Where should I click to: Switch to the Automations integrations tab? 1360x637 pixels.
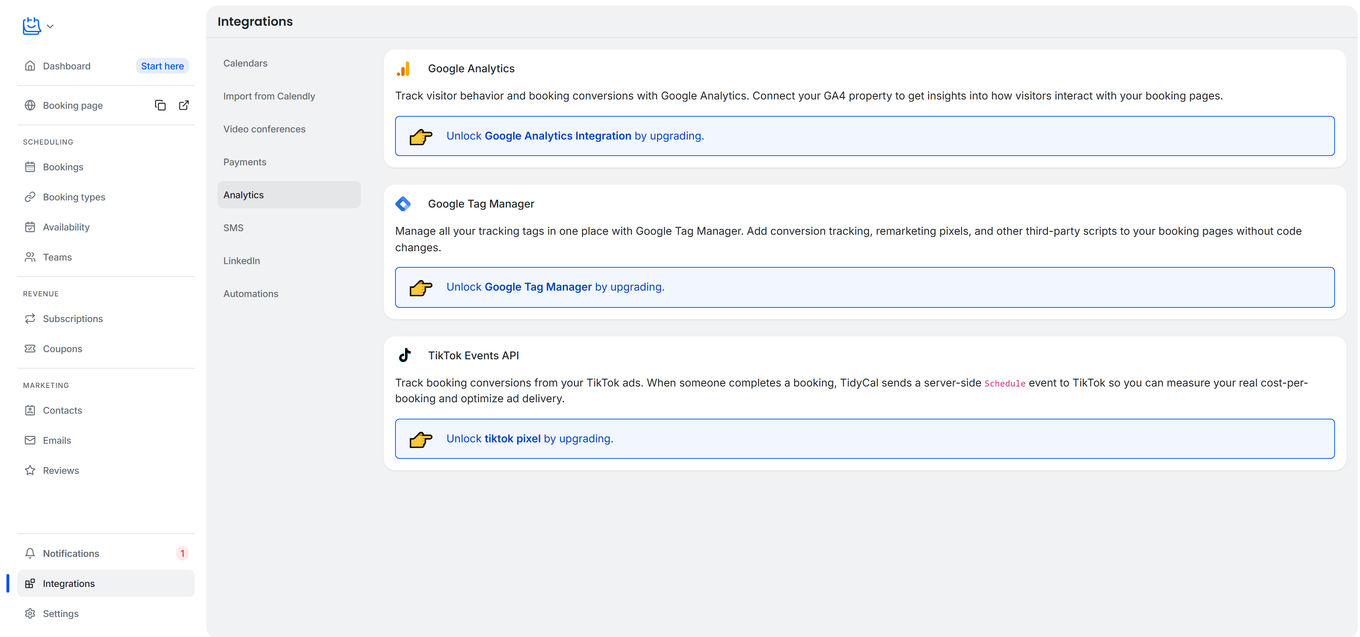point(289,294)
